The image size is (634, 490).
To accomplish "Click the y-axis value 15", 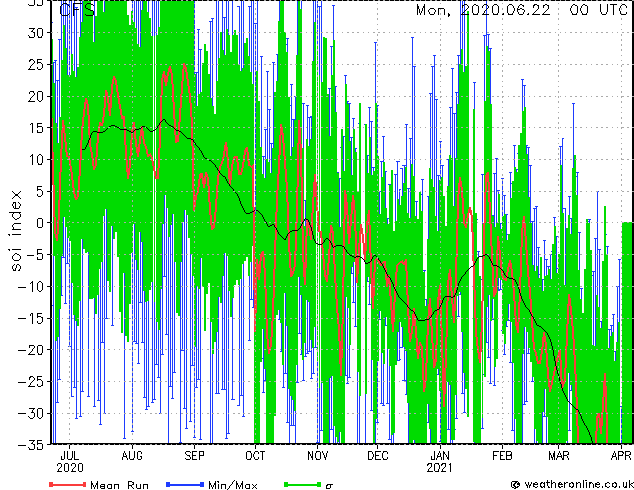I will [x=36, y=128].
